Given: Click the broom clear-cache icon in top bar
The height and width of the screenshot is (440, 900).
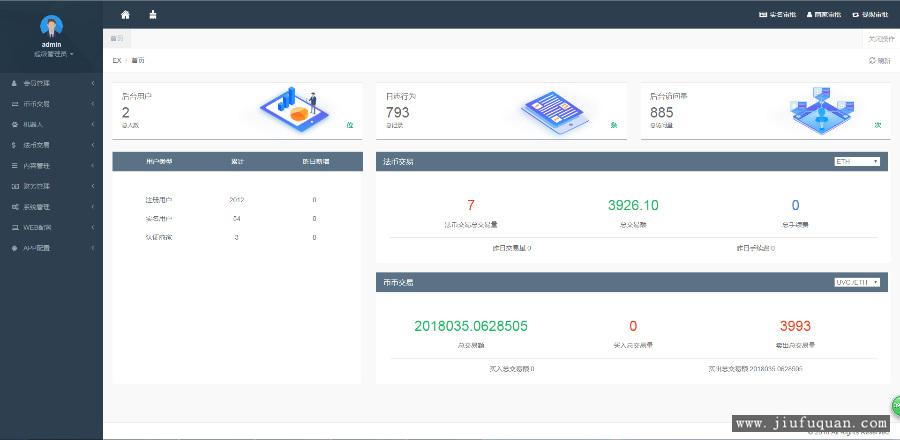Looking at the screenshot, I should pyautogui.click(x=152, y=15).
